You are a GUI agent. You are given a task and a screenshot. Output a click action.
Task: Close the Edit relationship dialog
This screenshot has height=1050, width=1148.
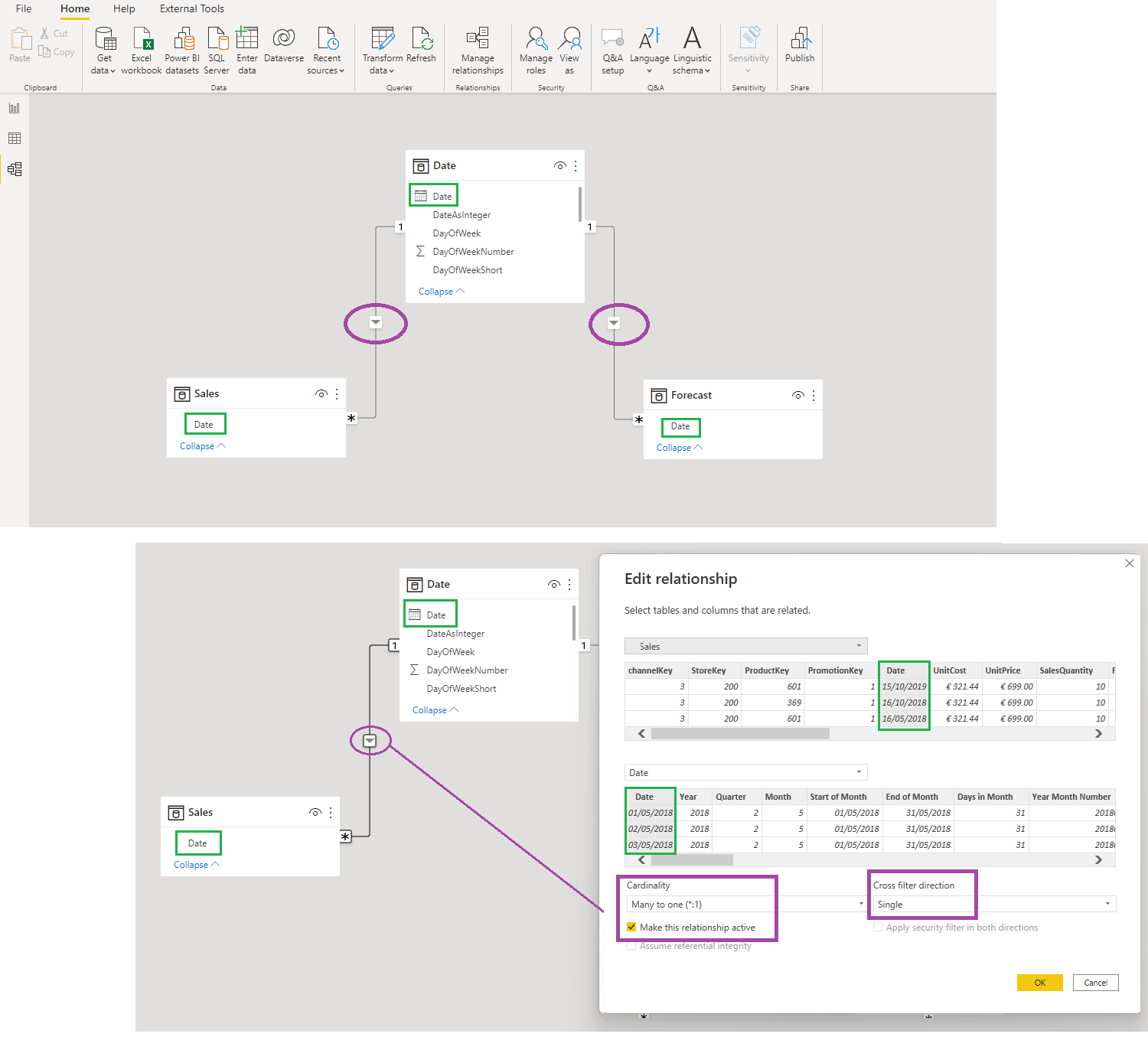(x=1130, y=563)
